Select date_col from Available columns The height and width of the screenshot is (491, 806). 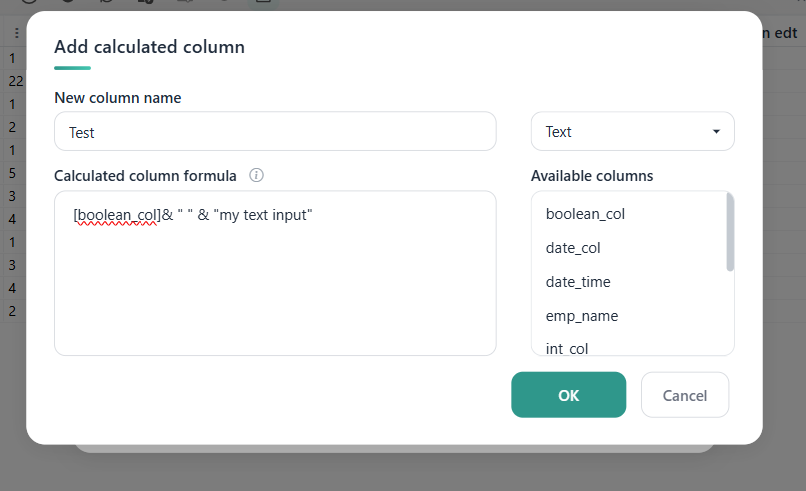point(573,248)
